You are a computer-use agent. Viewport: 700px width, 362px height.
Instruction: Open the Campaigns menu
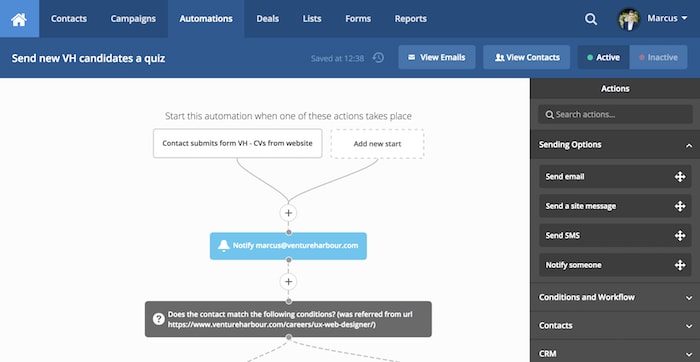133,19
